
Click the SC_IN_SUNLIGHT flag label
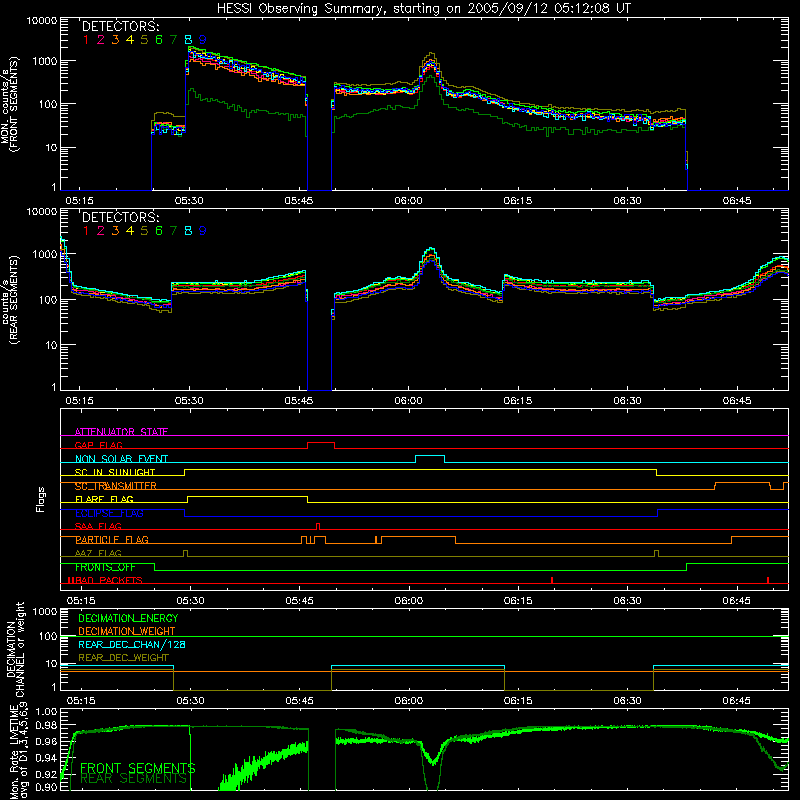pyautogui.click(x=115, y=472)
